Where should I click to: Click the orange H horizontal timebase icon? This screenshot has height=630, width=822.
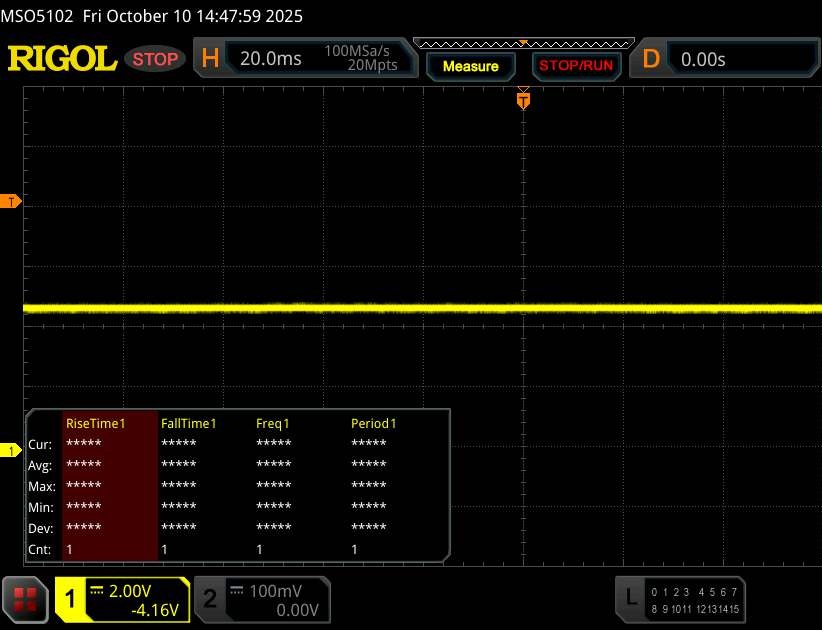(x=210, y=59)
